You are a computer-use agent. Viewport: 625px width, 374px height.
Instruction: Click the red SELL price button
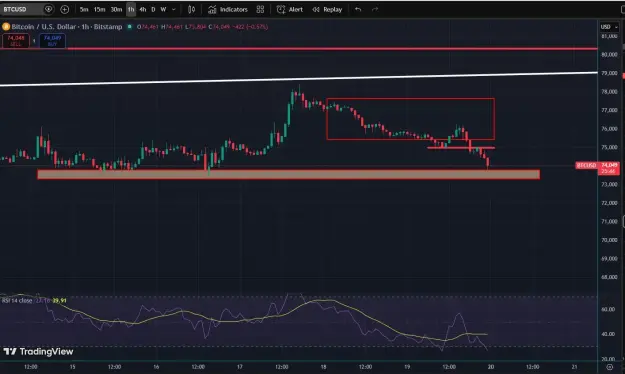pyautogui.click(x=16, y=41)
